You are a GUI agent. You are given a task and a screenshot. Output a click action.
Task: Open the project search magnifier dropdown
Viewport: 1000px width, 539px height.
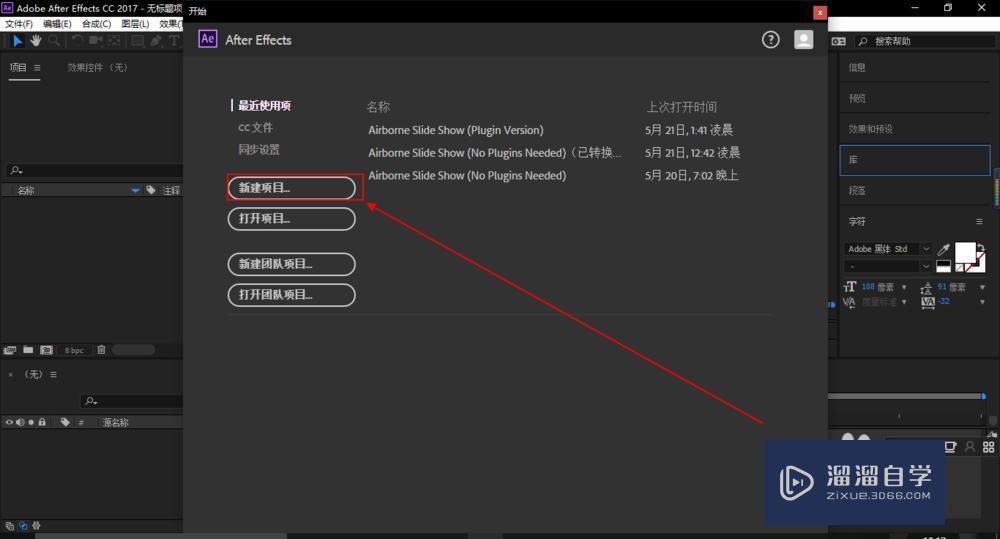17,170
